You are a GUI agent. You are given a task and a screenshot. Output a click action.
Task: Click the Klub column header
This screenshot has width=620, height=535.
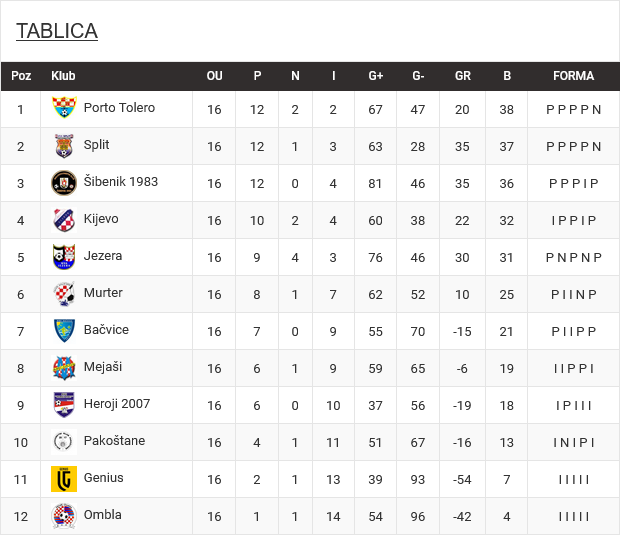click(63, 76)
